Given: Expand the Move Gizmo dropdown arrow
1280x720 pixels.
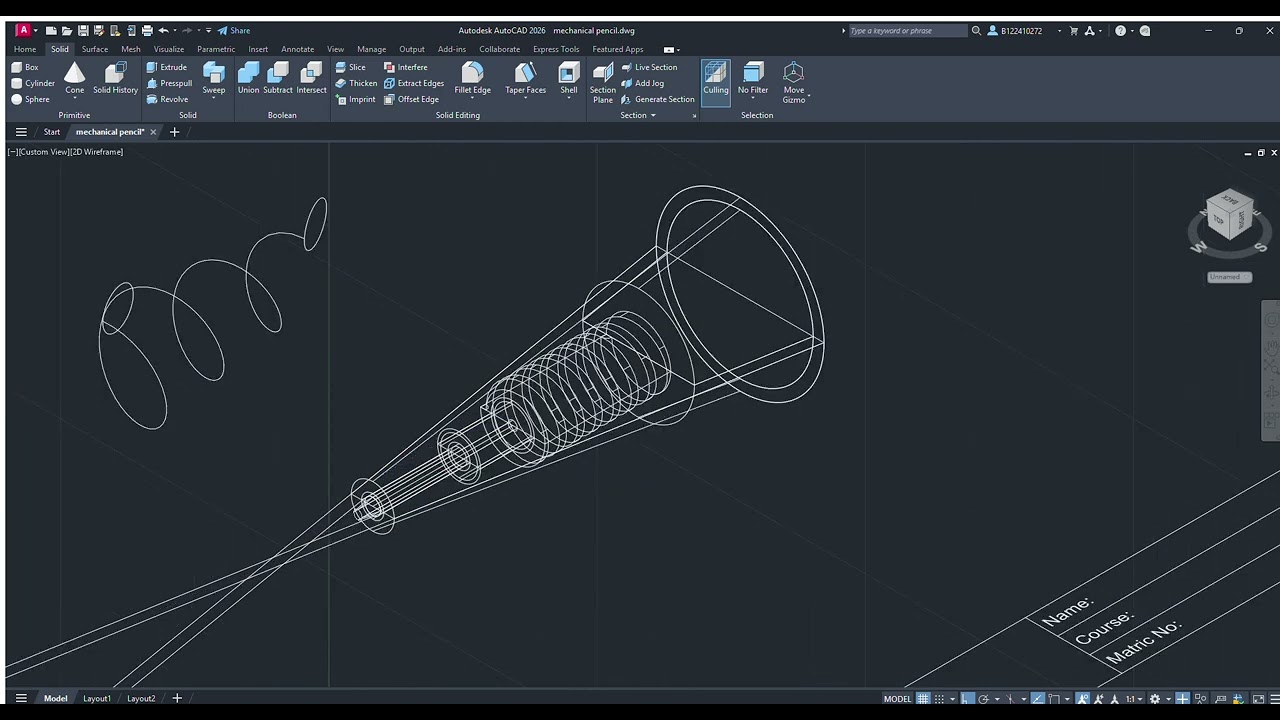Looking at the screenshot, I should point(808,97).
